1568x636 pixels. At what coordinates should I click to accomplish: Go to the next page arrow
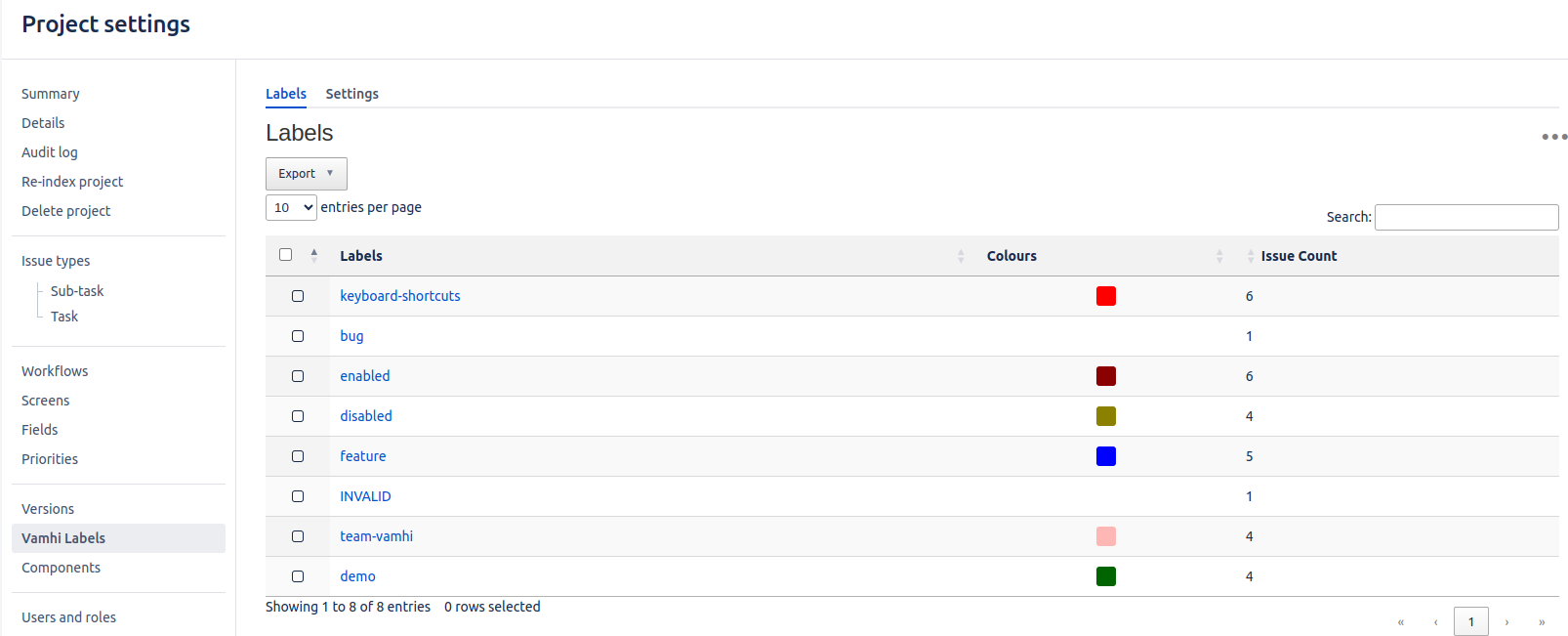(1506, 622)
